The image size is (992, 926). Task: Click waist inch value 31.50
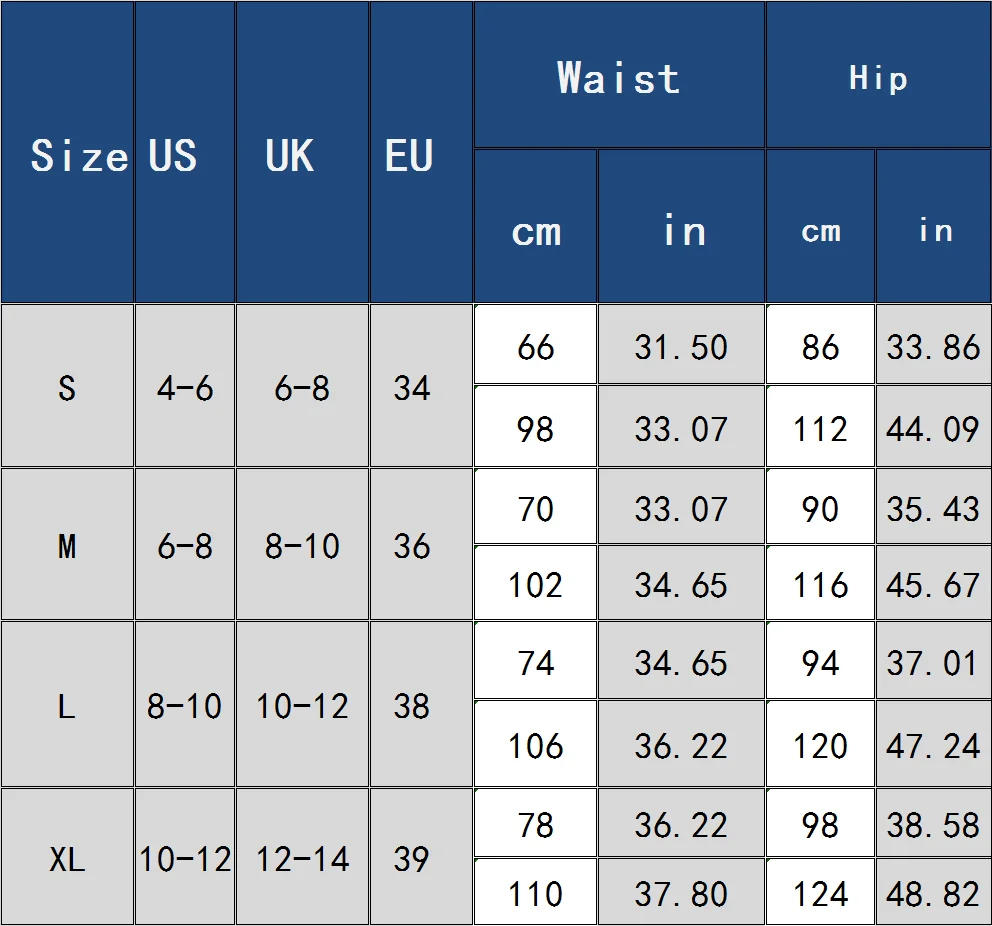pos(681,345)
